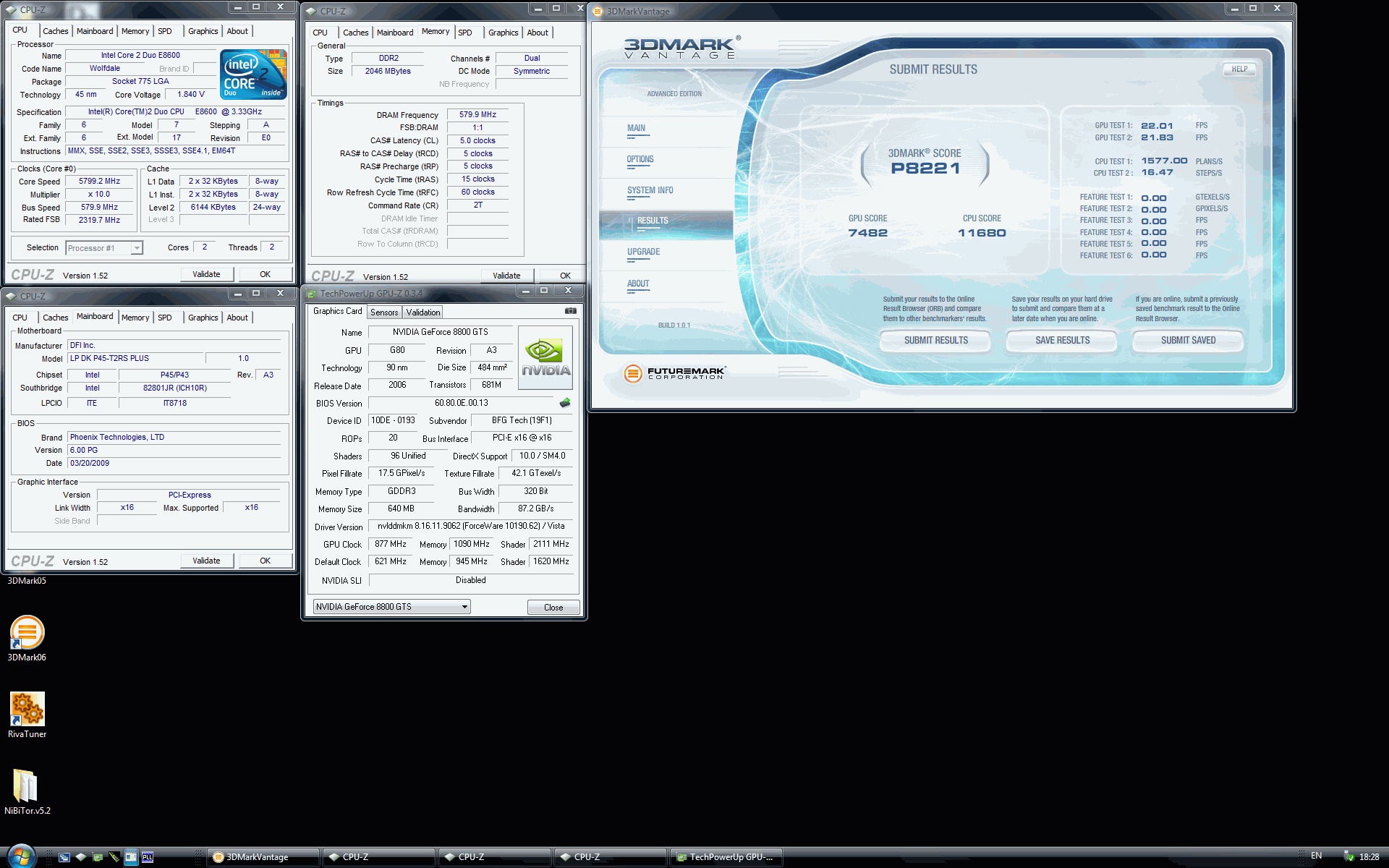The image size is (1389, 868).
Task: Click the DRAM Frequency value 579.9 MHz
Action: (x=477, y=115)
